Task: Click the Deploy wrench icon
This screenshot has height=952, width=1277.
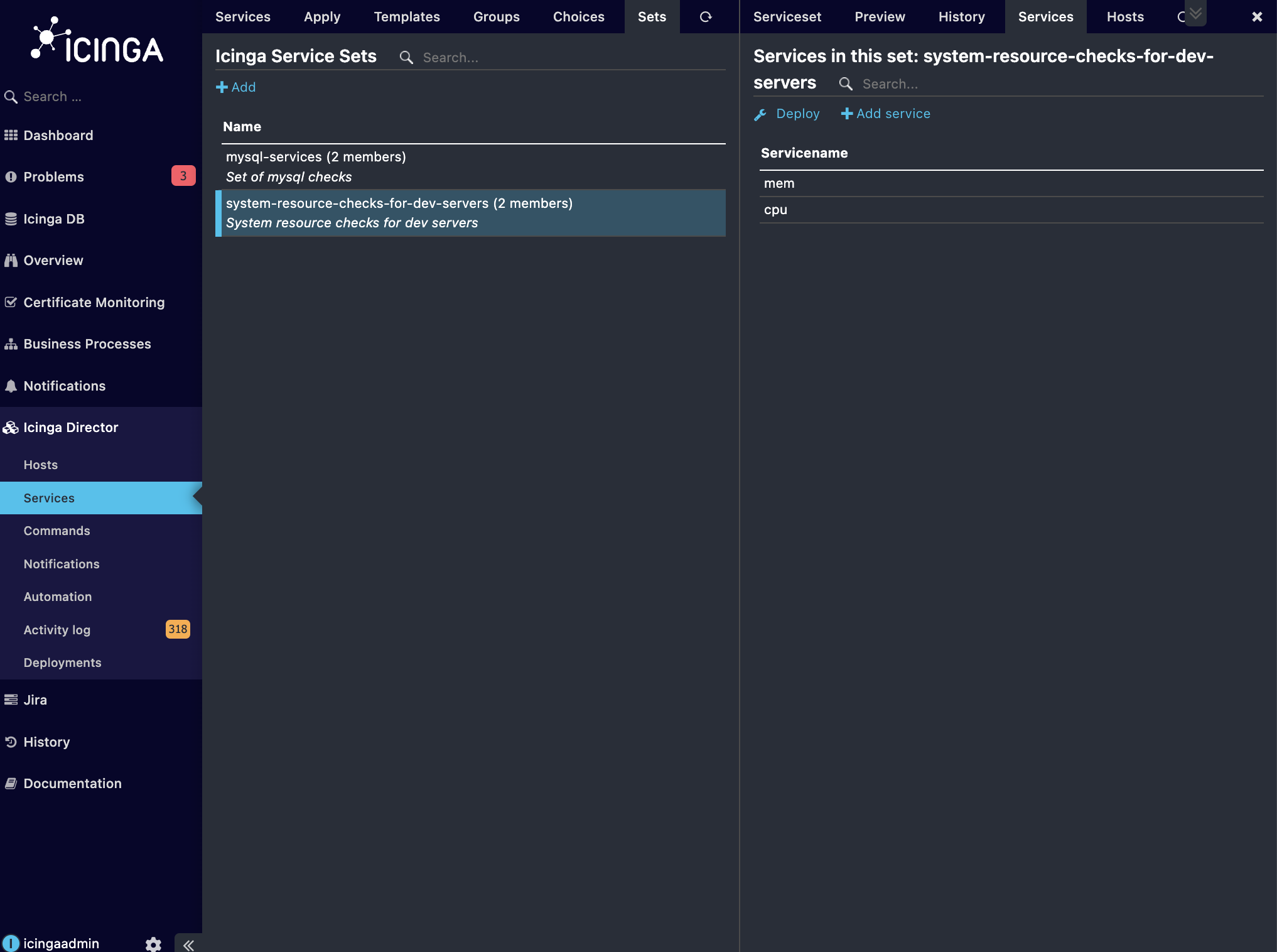Action: click(760, 114)
